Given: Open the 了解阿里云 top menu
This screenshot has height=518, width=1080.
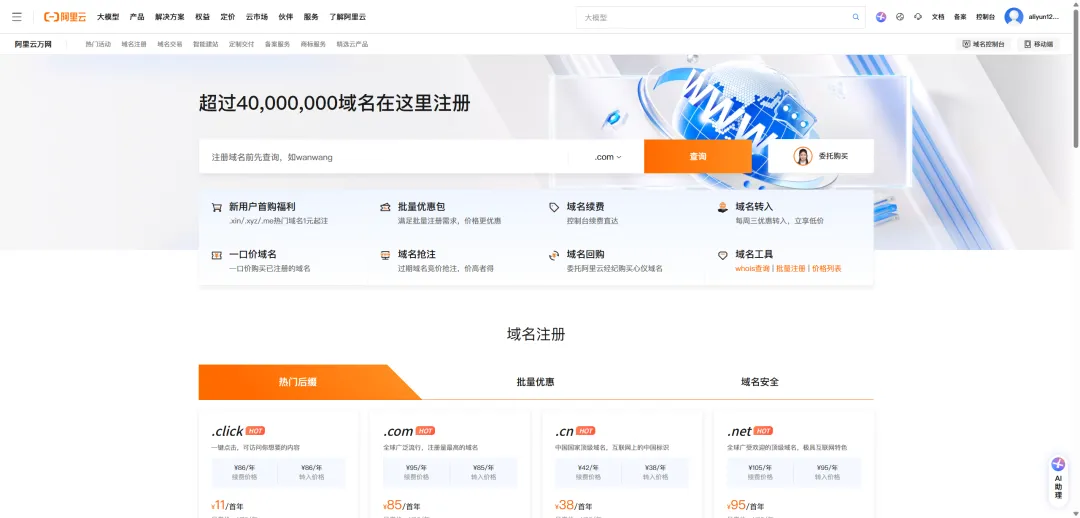Looking at the screenshot, I should [x=347, y=17].
